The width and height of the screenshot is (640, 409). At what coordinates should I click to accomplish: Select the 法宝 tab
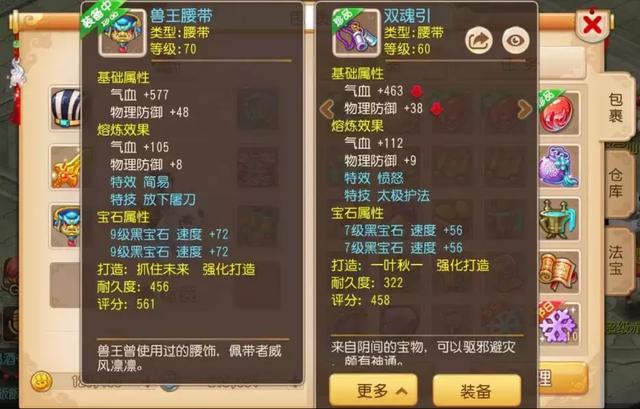click(x=616, y=259)
